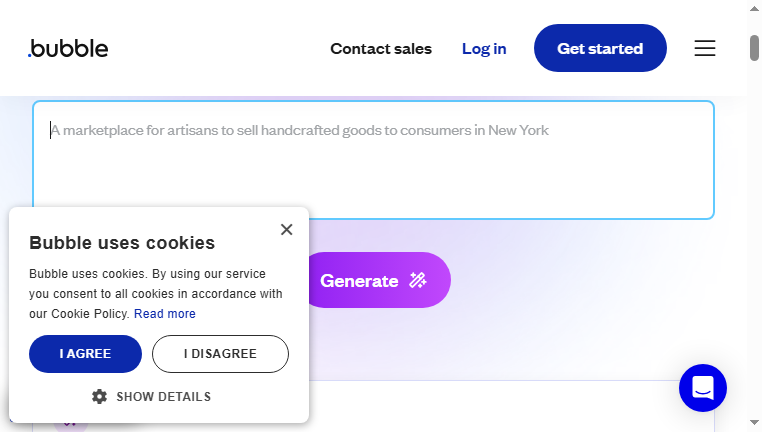Decline cookies with I DISAGREE

(x=220, y=354)
